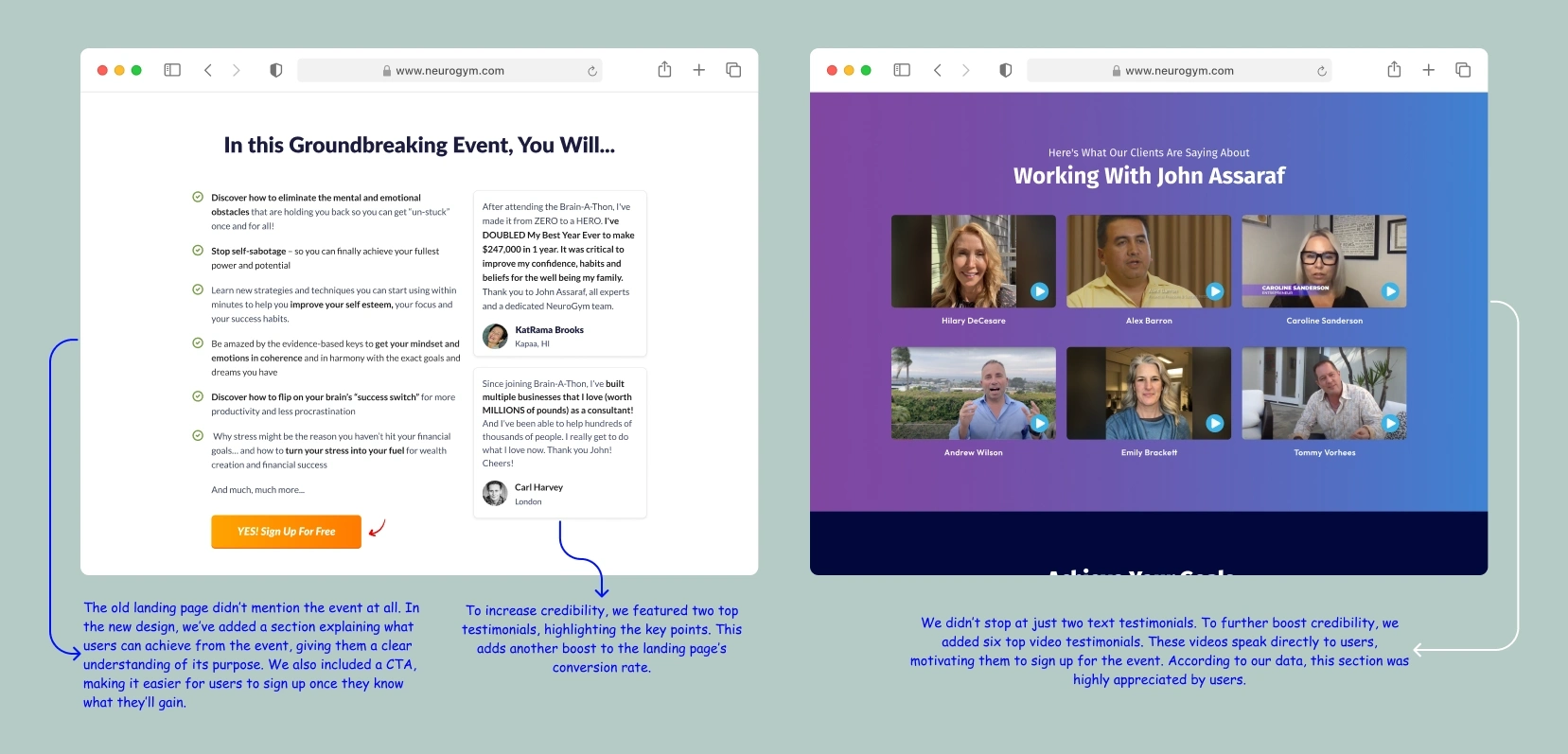Play Alex Barron testimonial video
The width and height of the screenshot is (1568, 754).
[x=1215, y=291]
